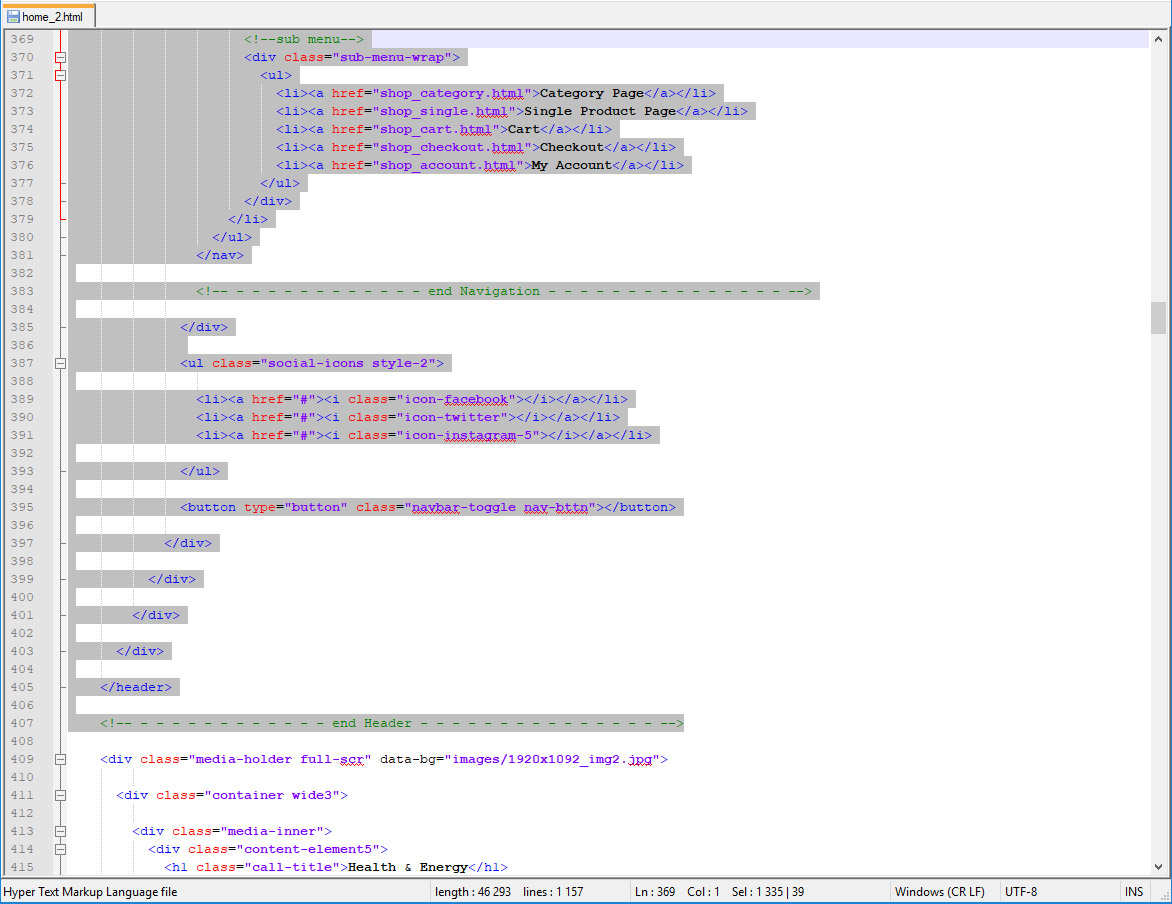Select the home_2.html tab
The width and height of the screenshot is (1172, 904).
tap(51, 17)
